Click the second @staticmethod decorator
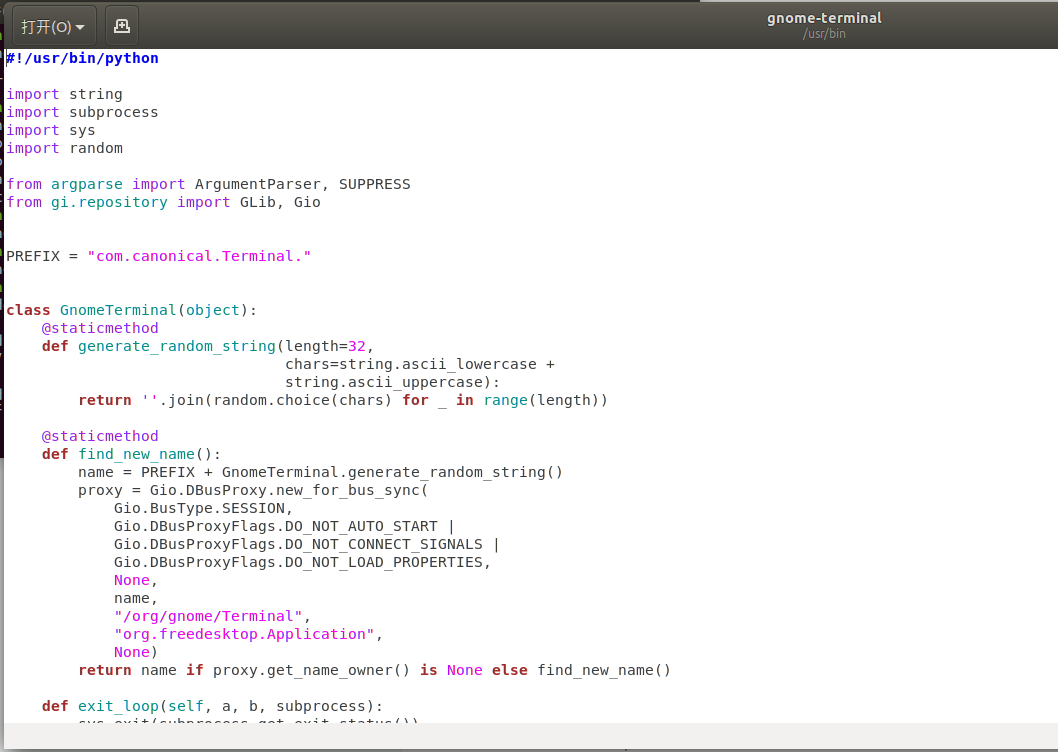 coord(100,436)
